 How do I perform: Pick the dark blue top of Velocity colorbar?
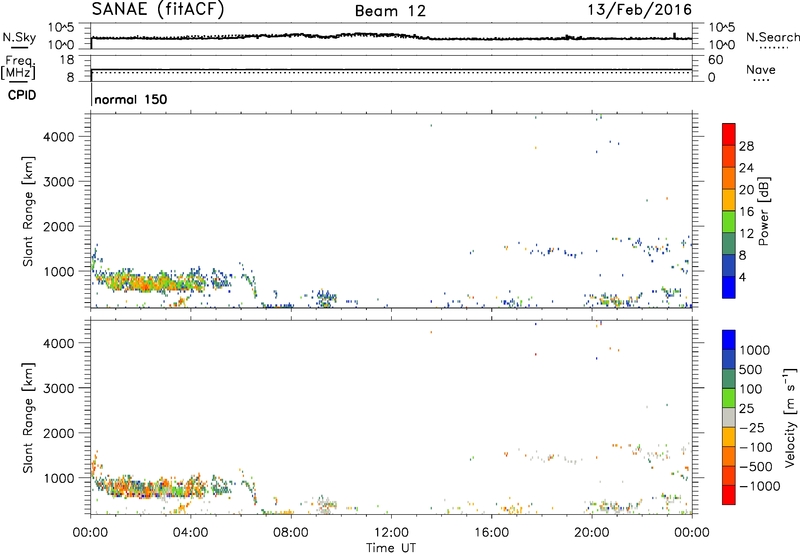pos(729,340)
